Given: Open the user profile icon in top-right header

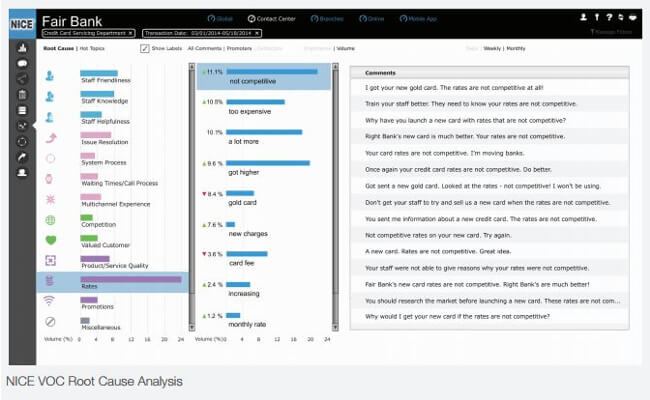Looking at the screenshot, I should (x=583, y=17).
